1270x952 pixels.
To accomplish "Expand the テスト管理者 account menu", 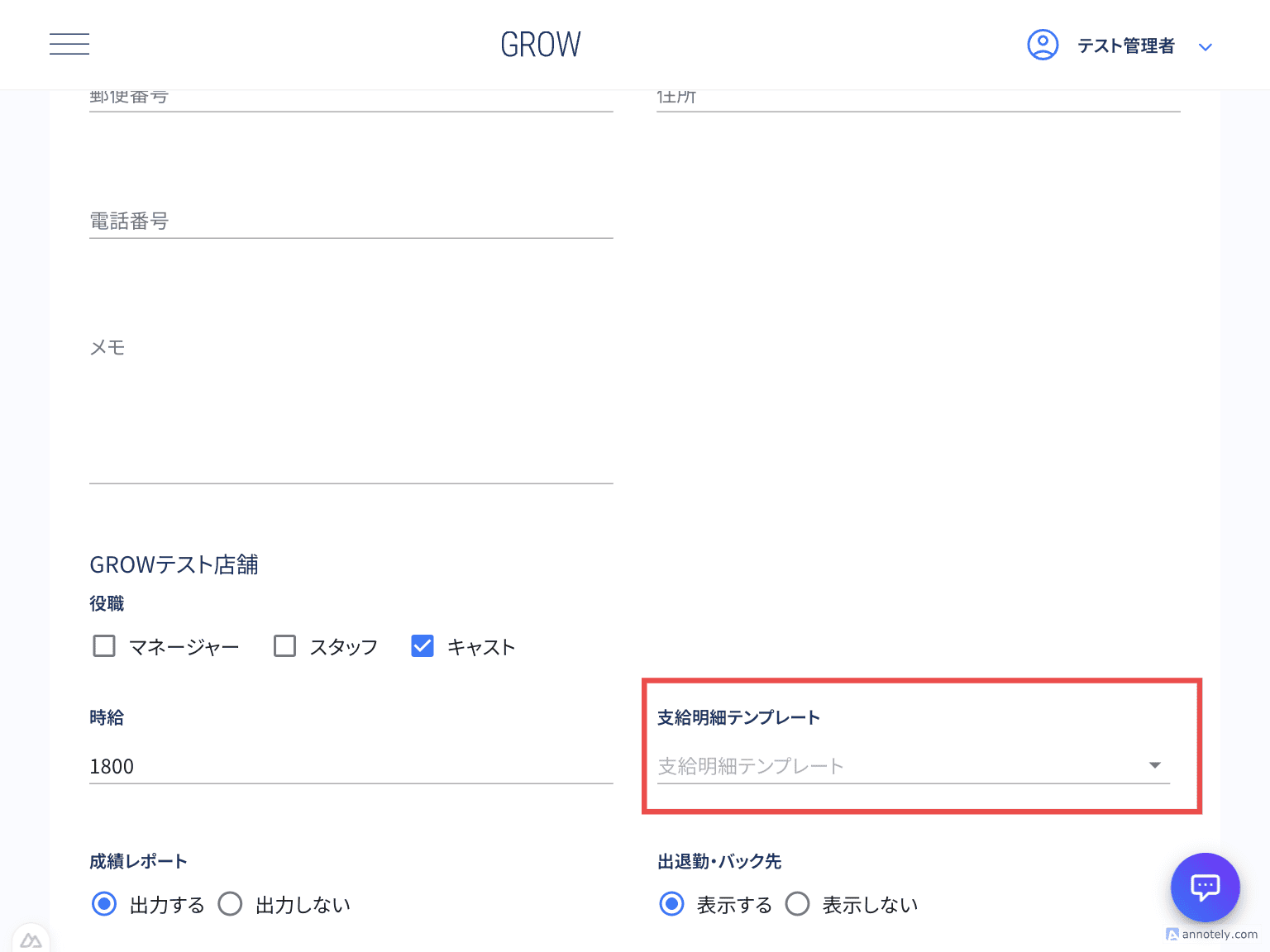I will 1206,46.
